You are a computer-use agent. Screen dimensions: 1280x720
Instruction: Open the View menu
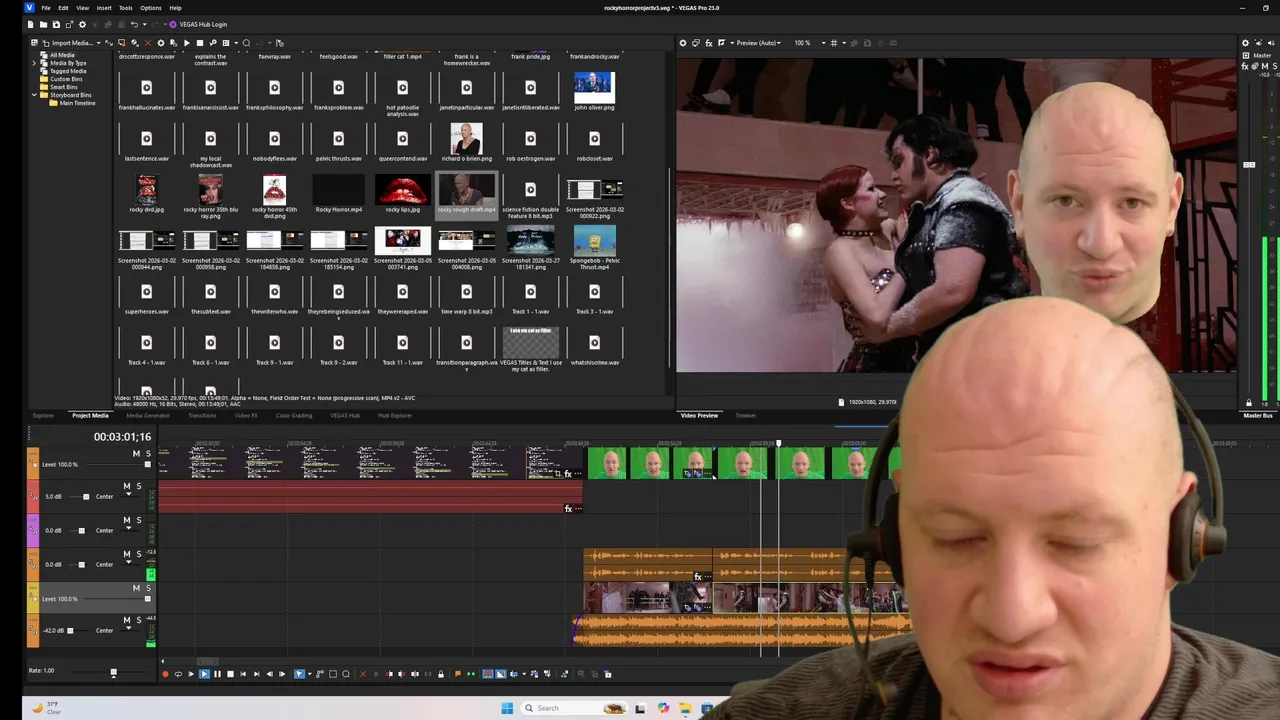82,8
